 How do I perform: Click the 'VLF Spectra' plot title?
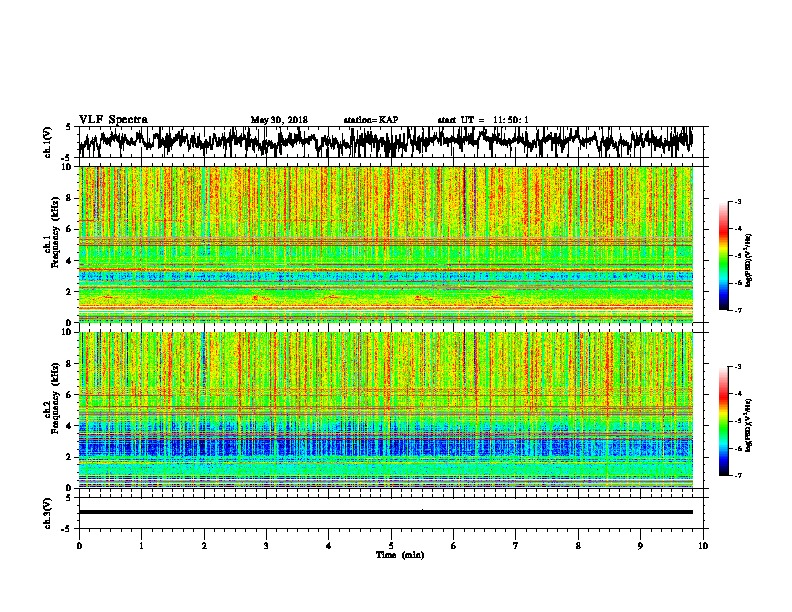113,120
